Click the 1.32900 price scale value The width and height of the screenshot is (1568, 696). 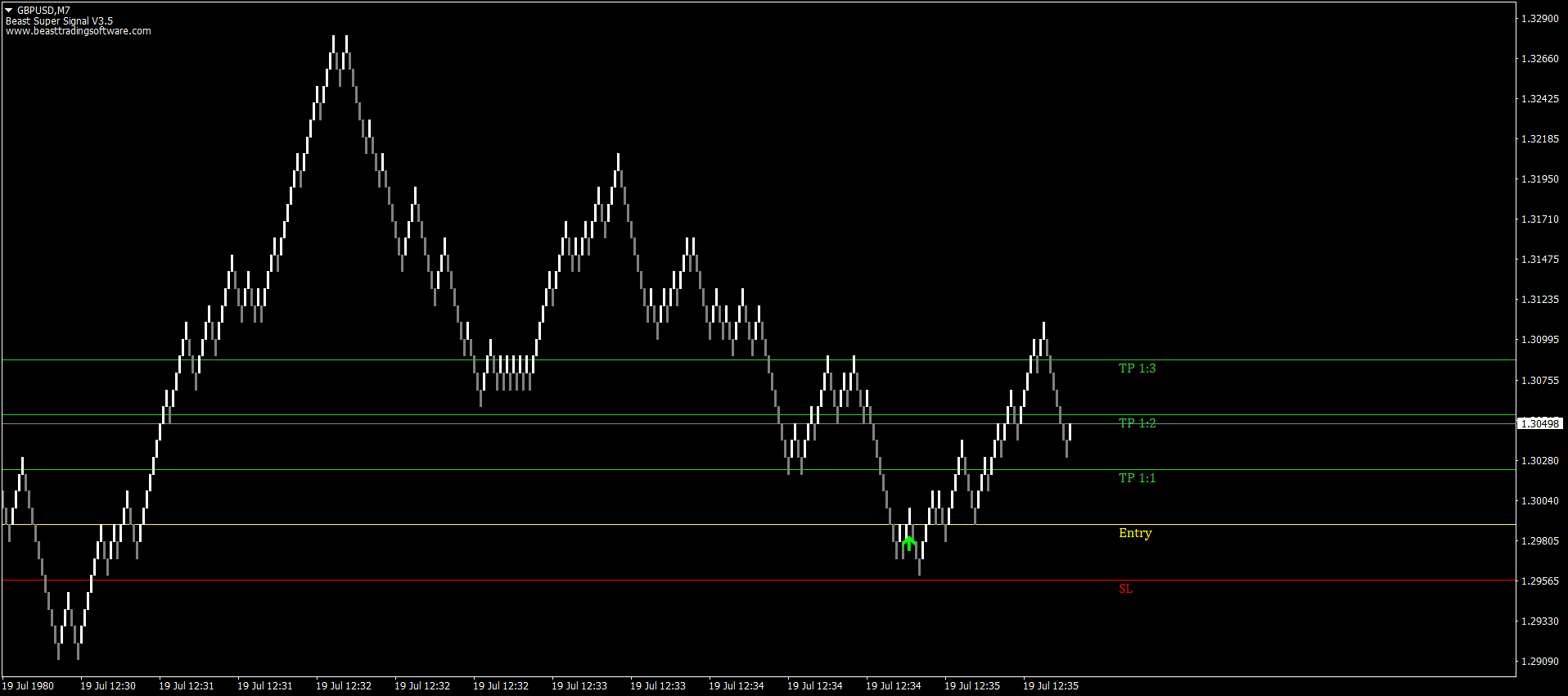(1539, 18)
